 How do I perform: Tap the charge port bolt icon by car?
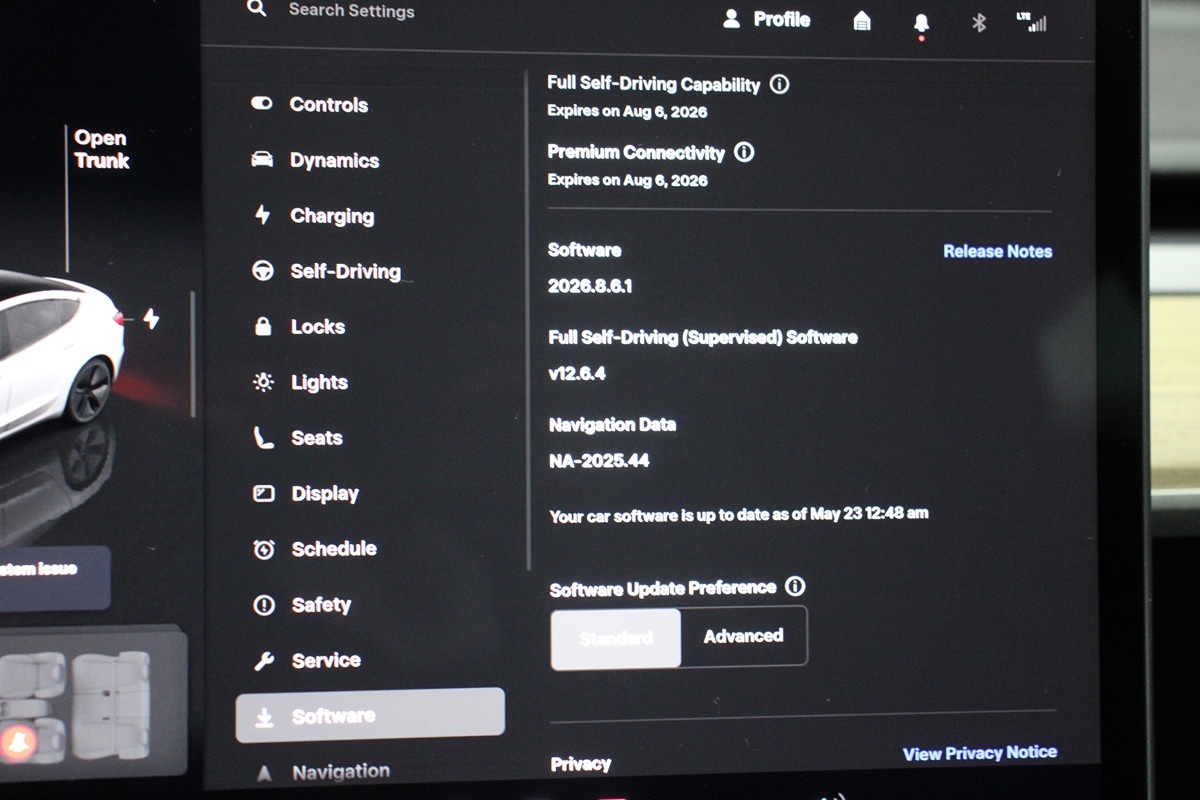151,318
